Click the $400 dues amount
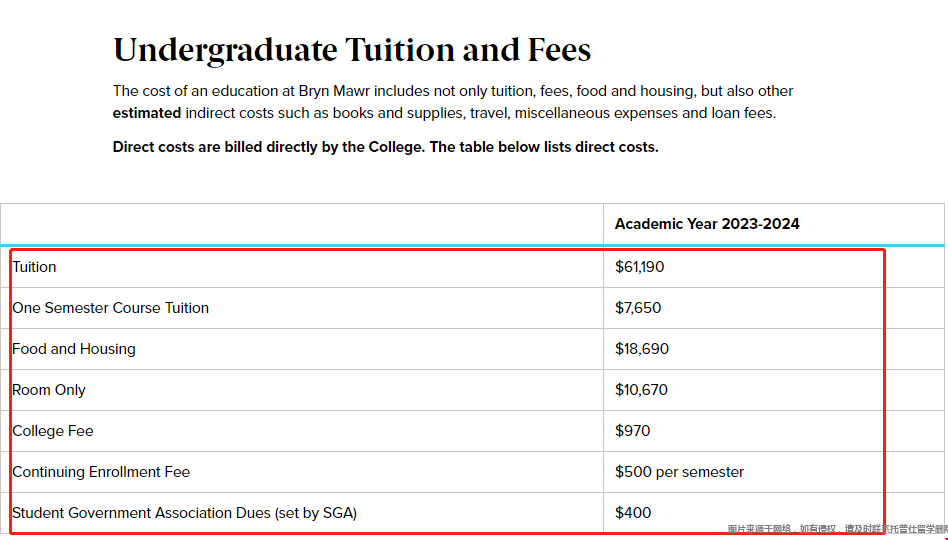948x540 pixels. pyautogui.click(x=633, y=513)
